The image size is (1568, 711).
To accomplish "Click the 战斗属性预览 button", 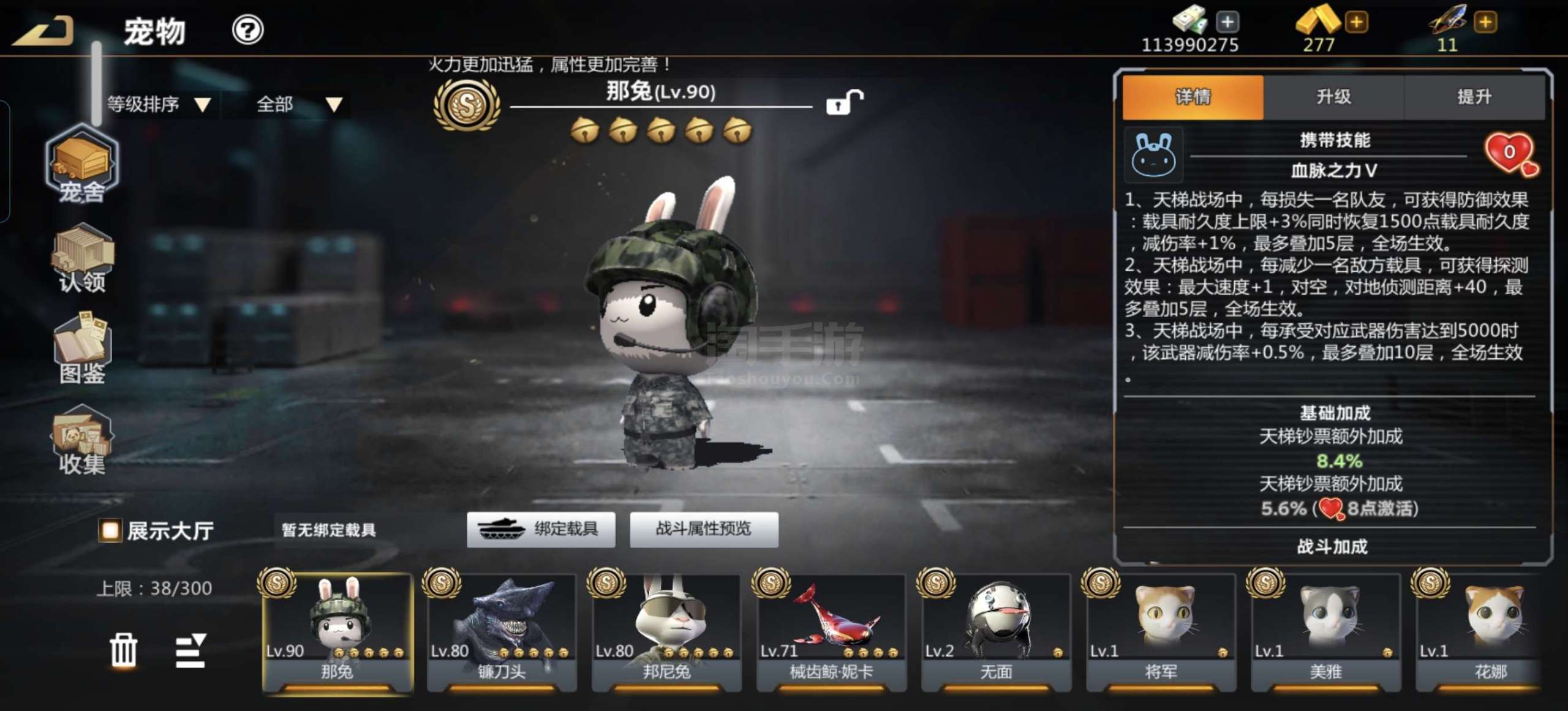I will (704, 529).
